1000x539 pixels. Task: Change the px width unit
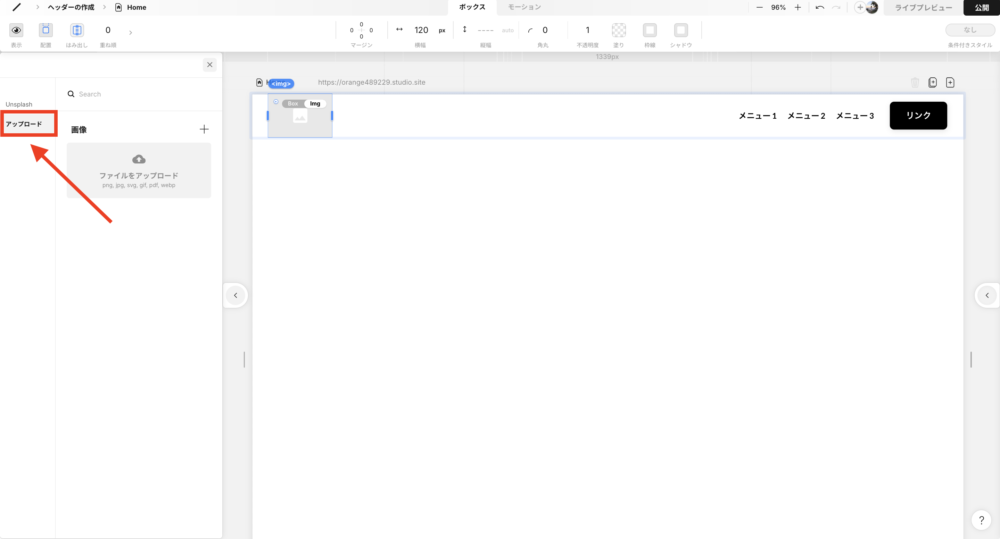point(442,31)
